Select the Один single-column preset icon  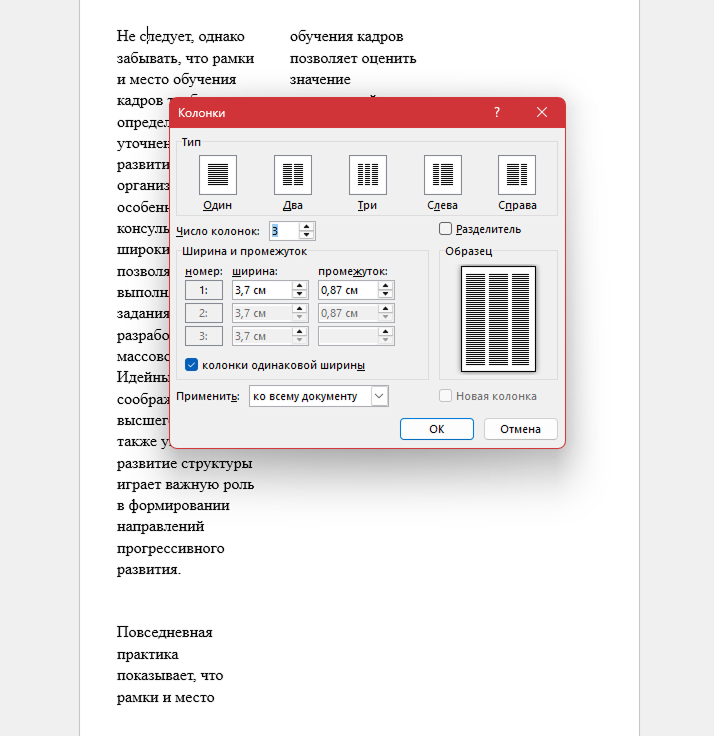[218, 175]
